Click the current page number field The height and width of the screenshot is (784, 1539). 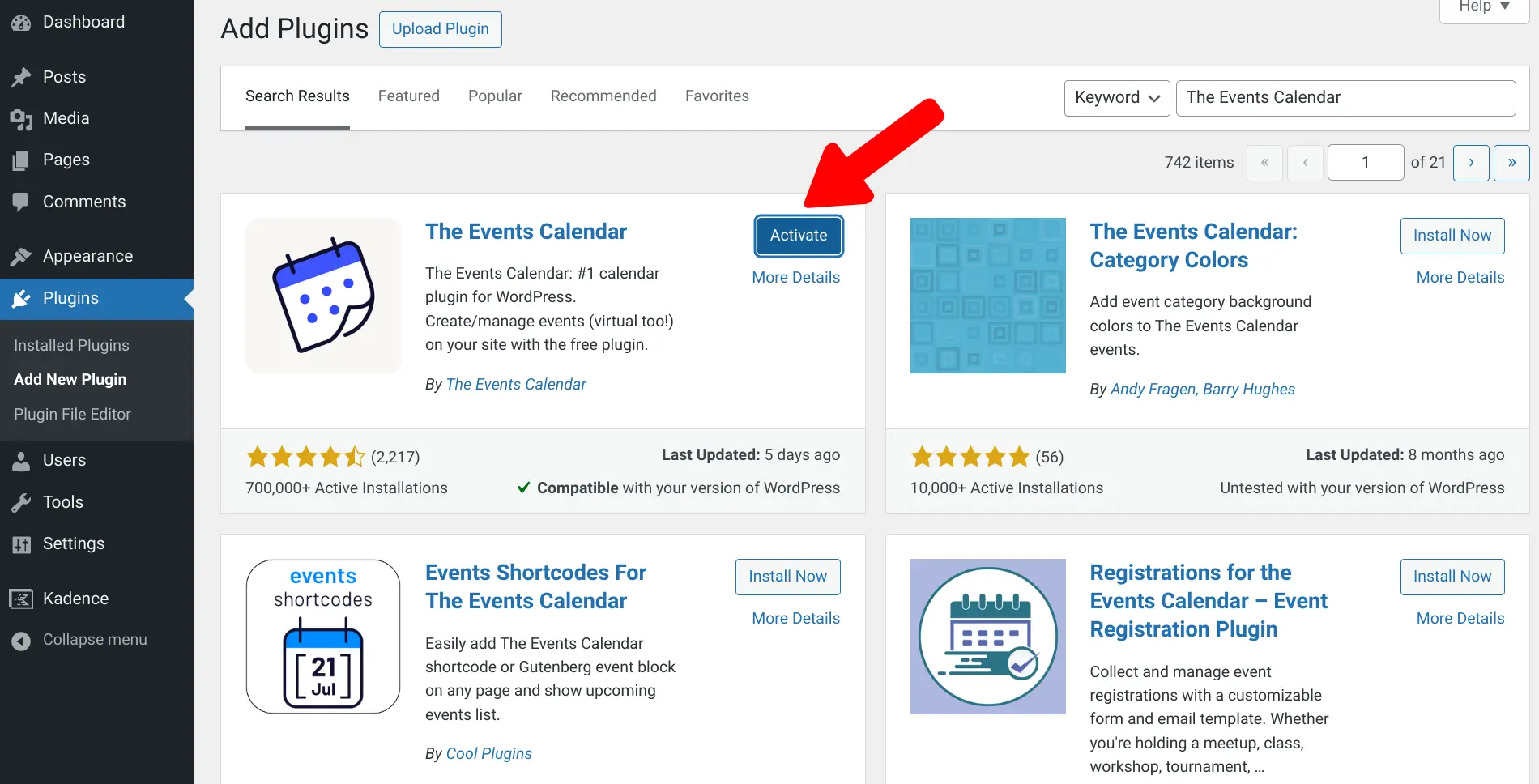tap(1365, 163)
